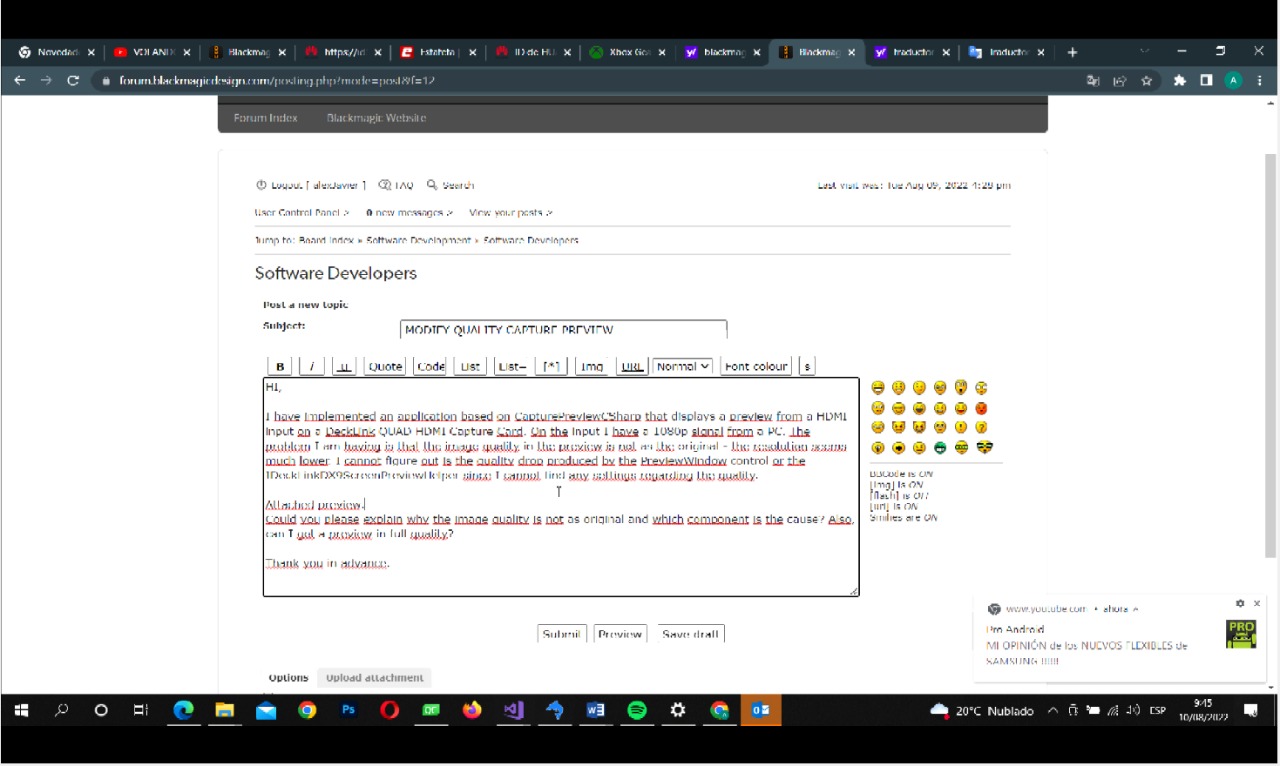This screenshot has width=1280, height=766.
Task: Close the Estafeta tab
Action: [472, 53]
